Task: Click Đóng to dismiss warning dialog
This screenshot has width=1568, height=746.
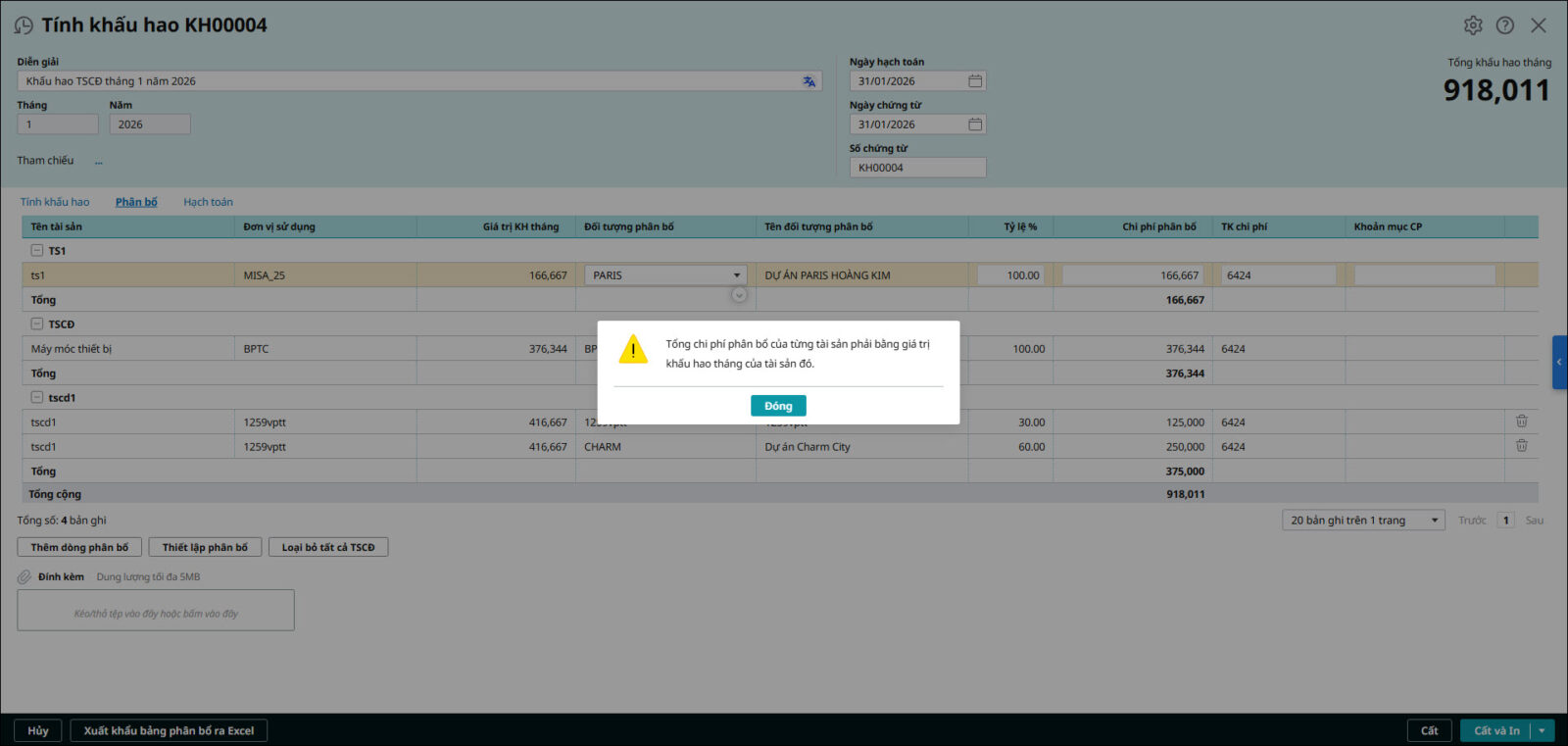Action: (778, 406)
